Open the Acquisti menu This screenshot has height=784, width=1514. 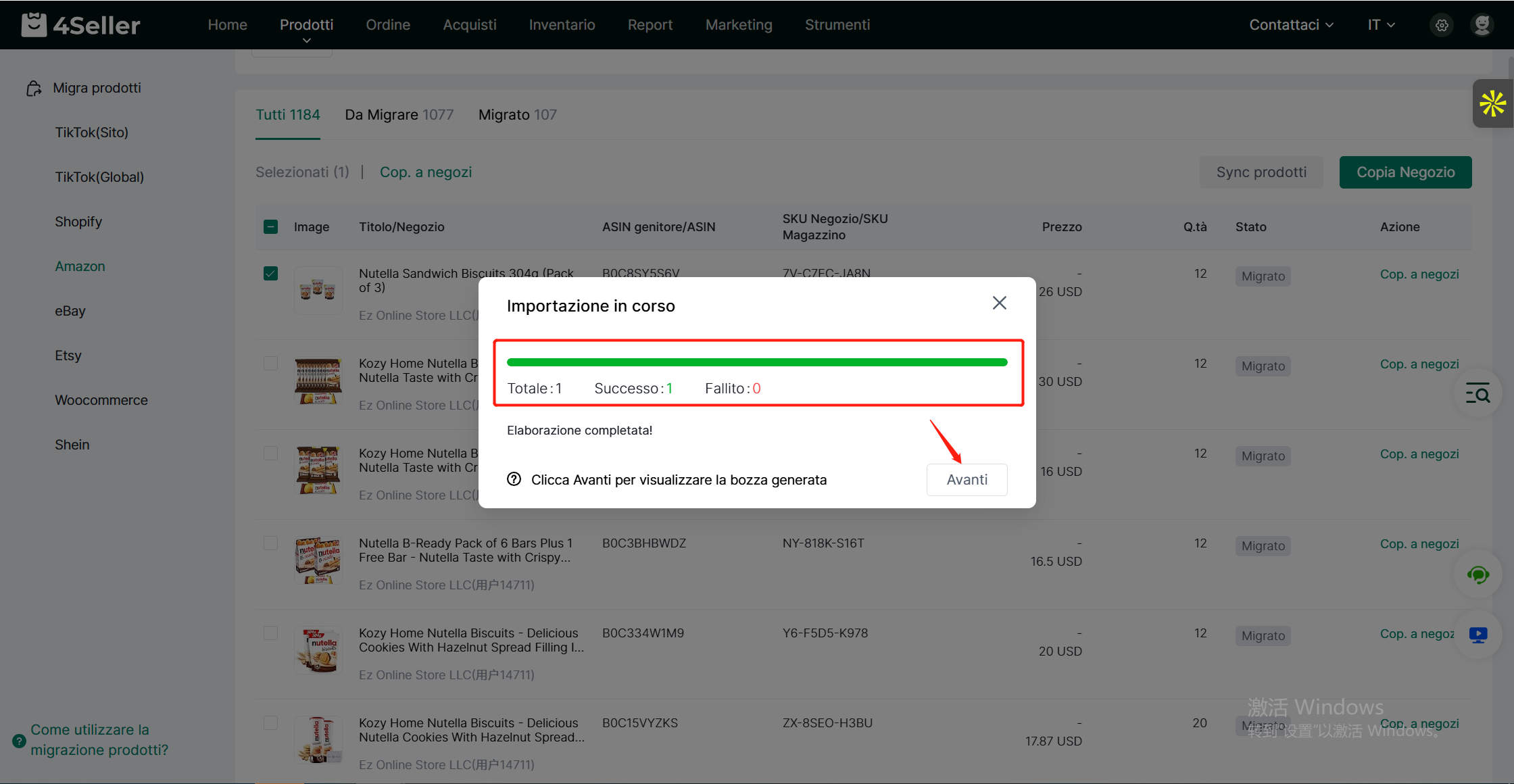[470, 25]
